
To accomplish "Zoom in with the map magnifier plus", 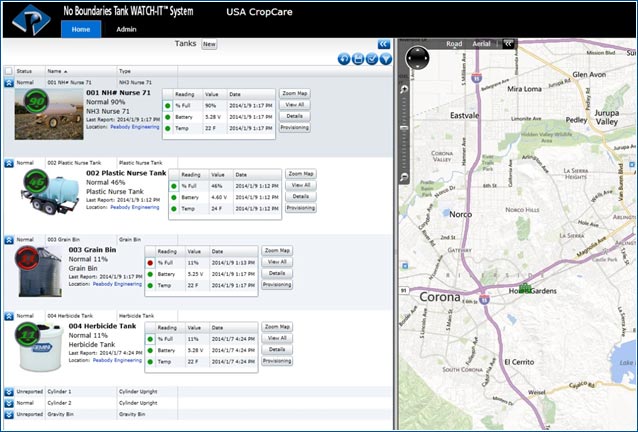I will [404, 89].
